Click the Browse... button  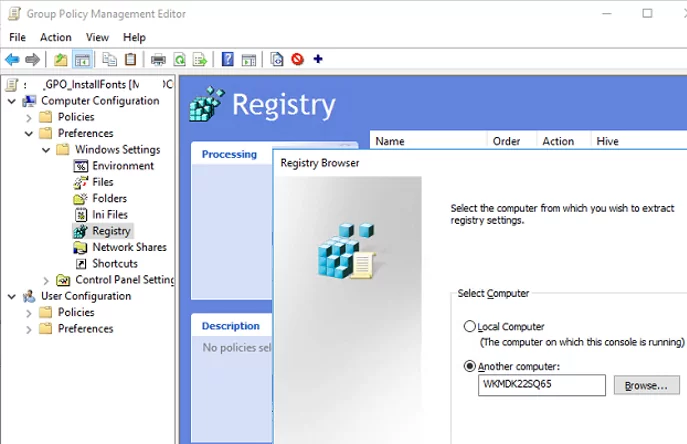[x=646, y=385]
